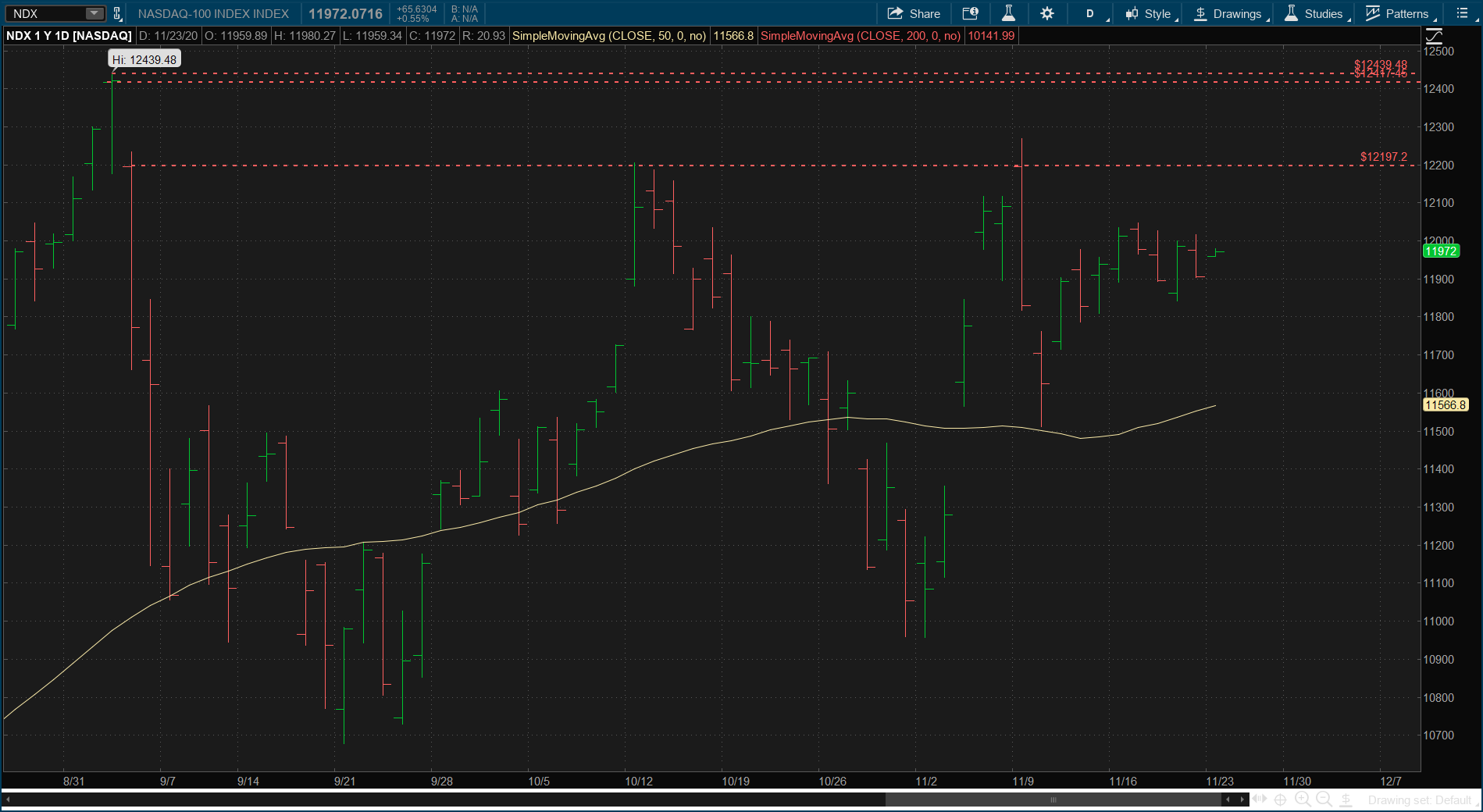This screenshot has width=1483, height=812.
Task: Click SimpleMovingAvg 50 study label
Action: tap(609, 36)
